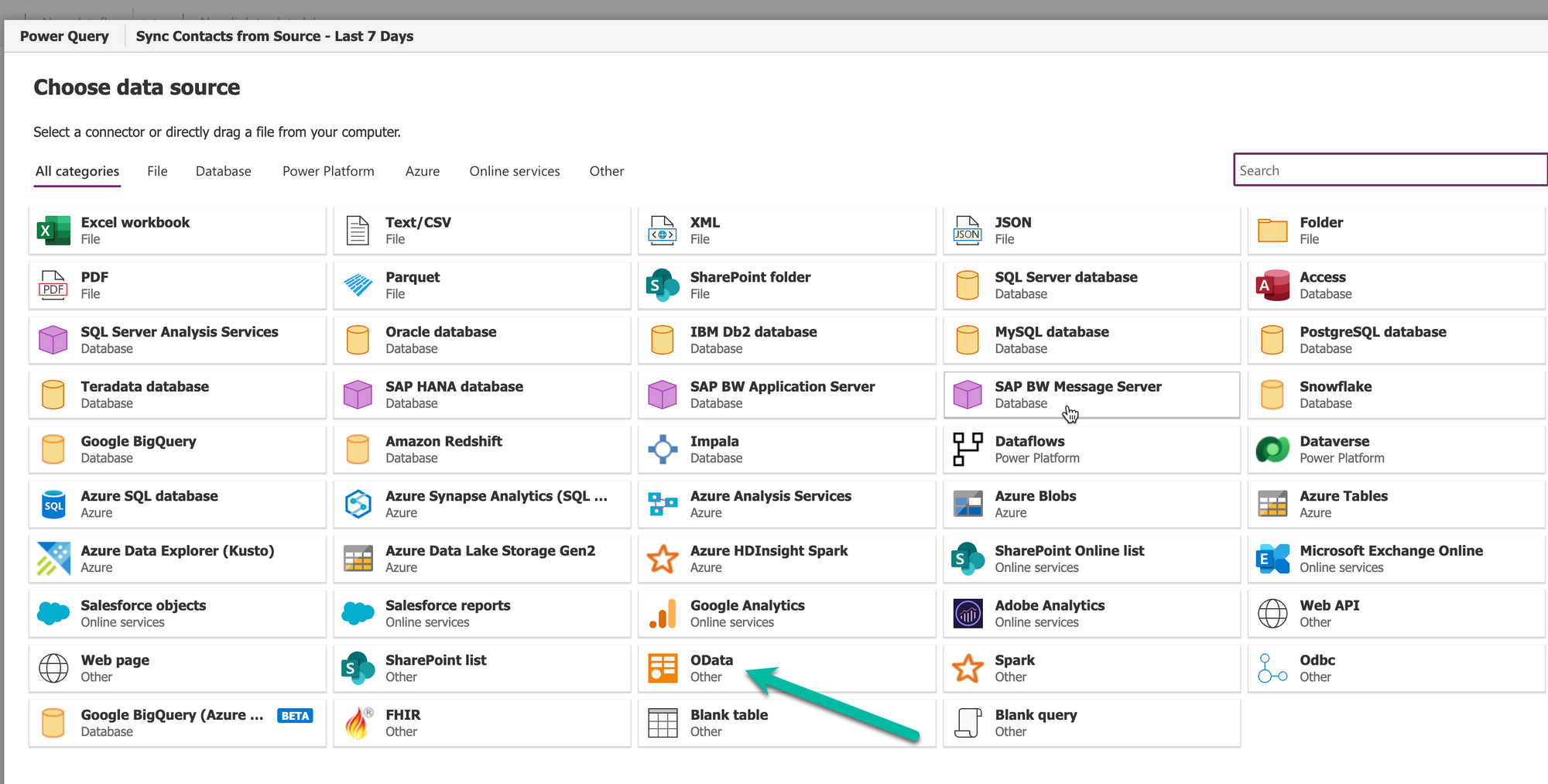Click the Azure SQL database icon

tap(53, 505)
